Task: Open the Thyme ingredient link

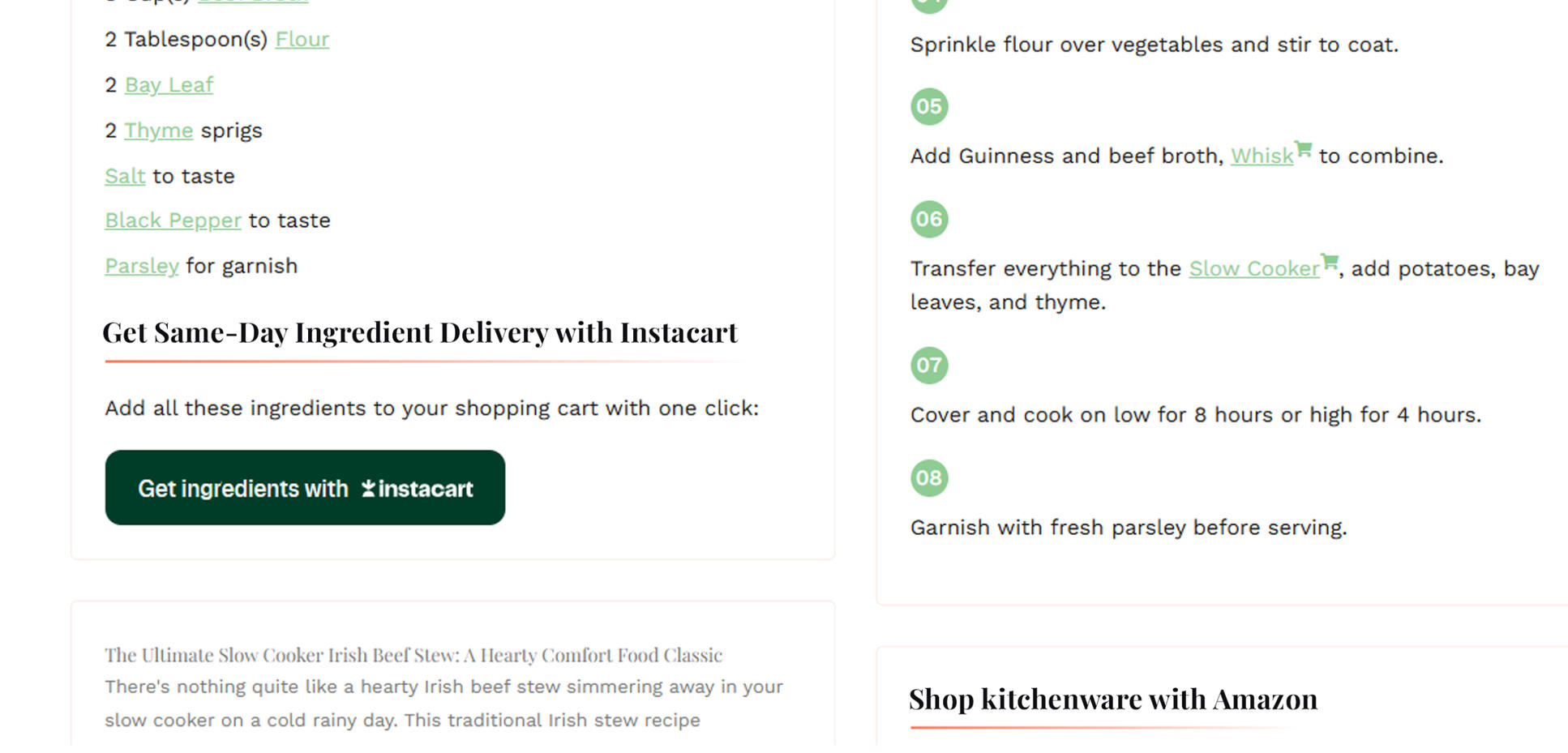Action: 158,130
